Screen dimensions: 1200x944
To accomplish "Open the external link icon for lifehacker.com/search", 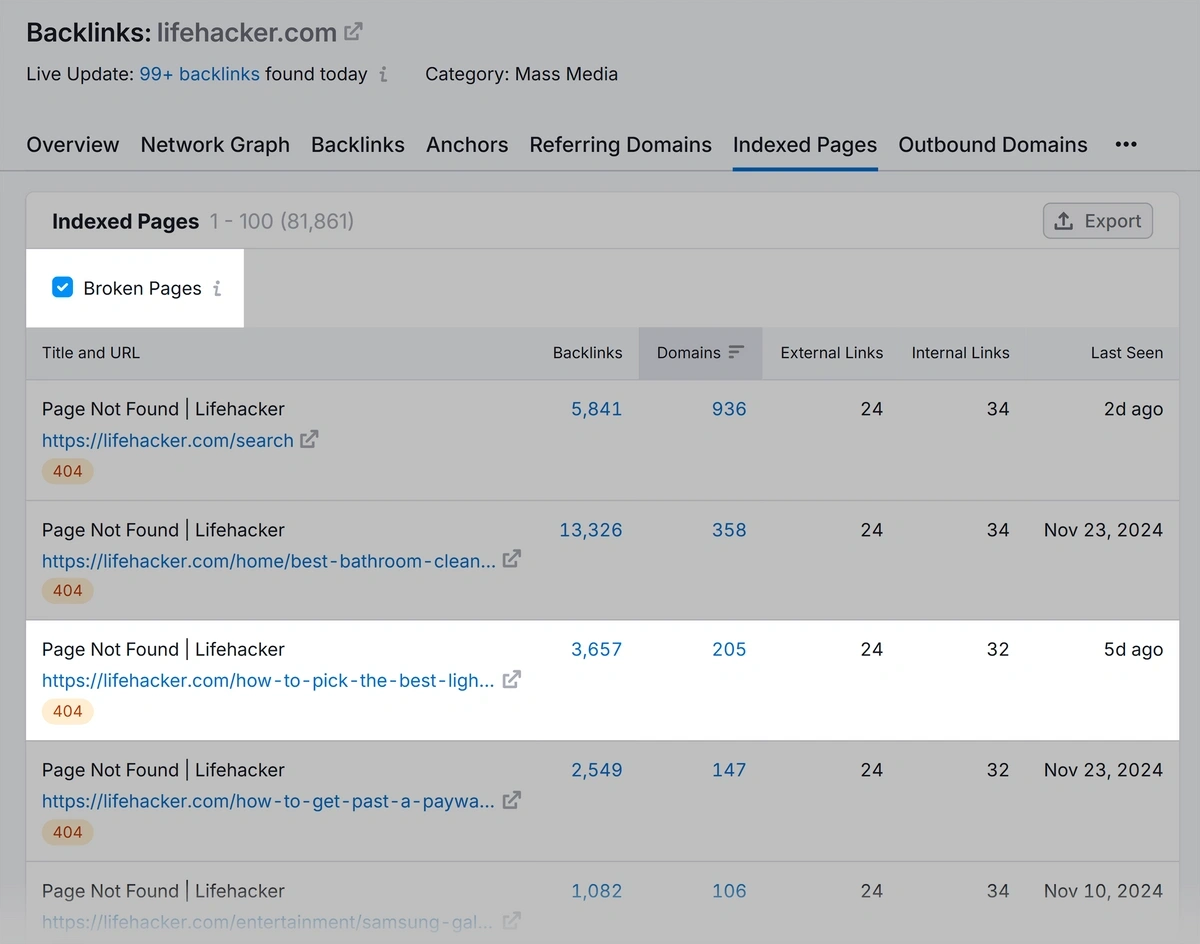I will coord(309,439).
